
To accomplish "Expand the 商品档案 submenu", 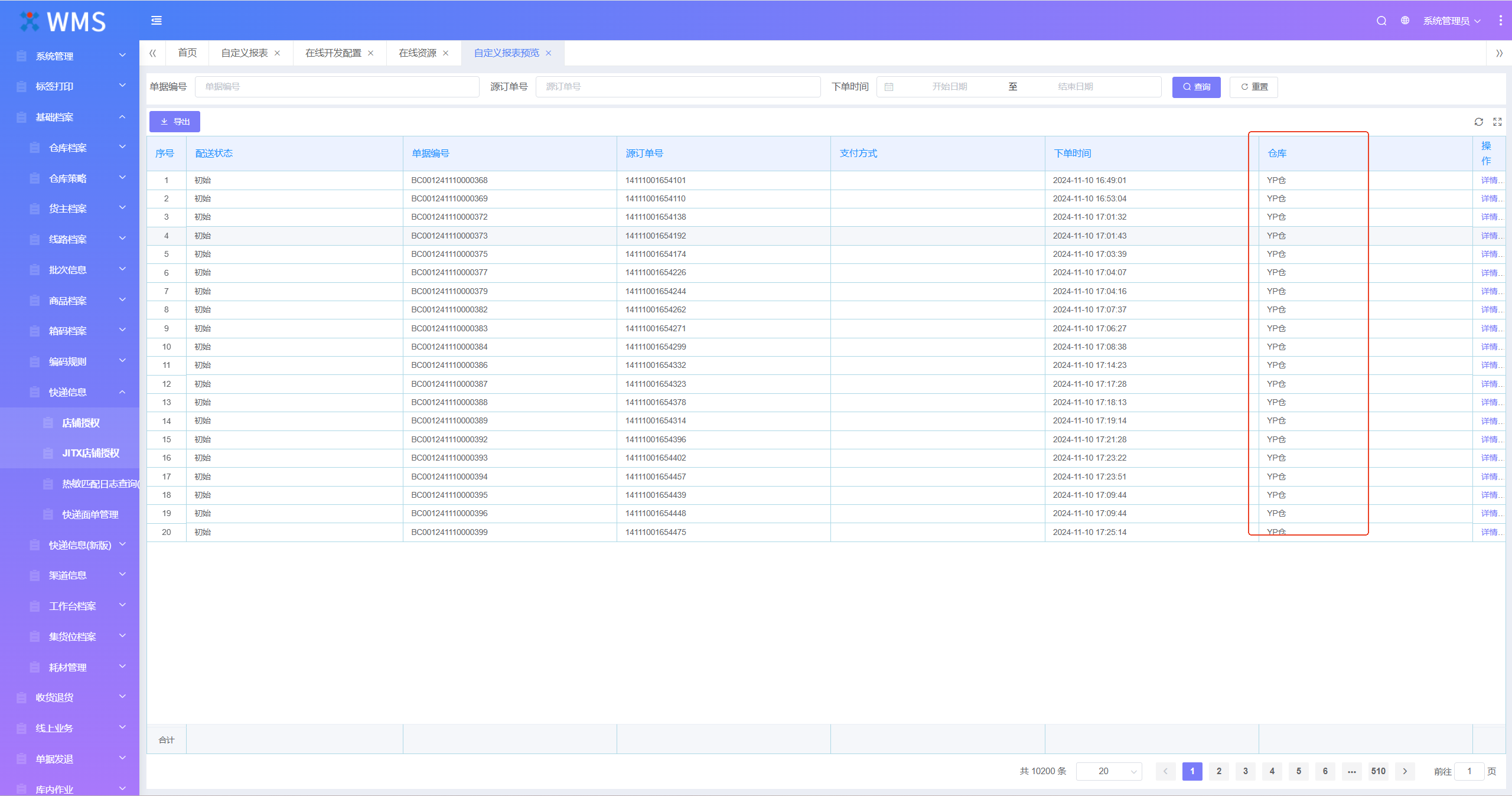I will pos(70,301).
